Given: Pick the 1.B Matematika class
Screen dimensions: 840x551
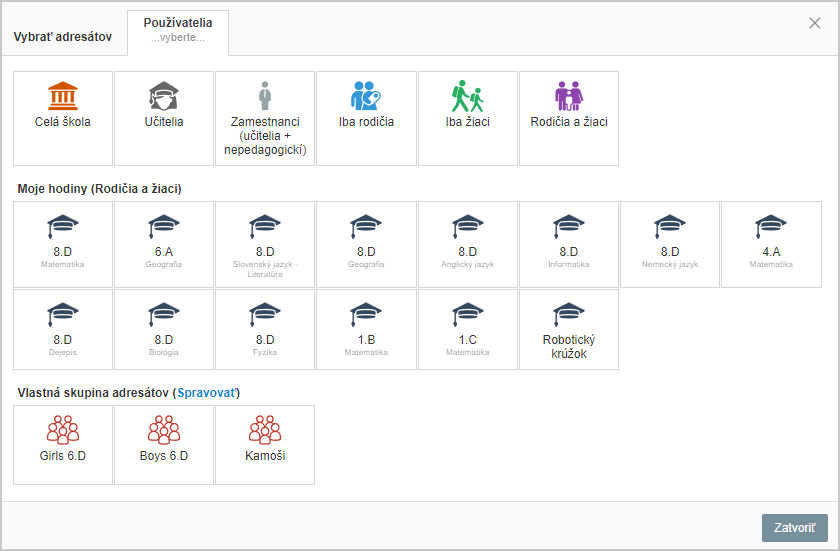Looking at the screenshot, I should point(366,329).
